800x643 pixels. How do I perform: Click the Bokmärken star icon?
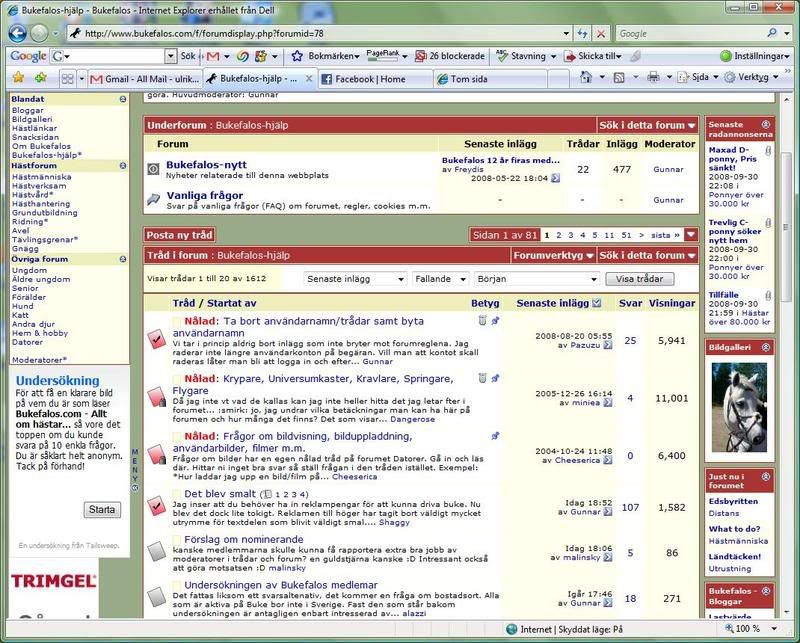(x=297, y=56)
